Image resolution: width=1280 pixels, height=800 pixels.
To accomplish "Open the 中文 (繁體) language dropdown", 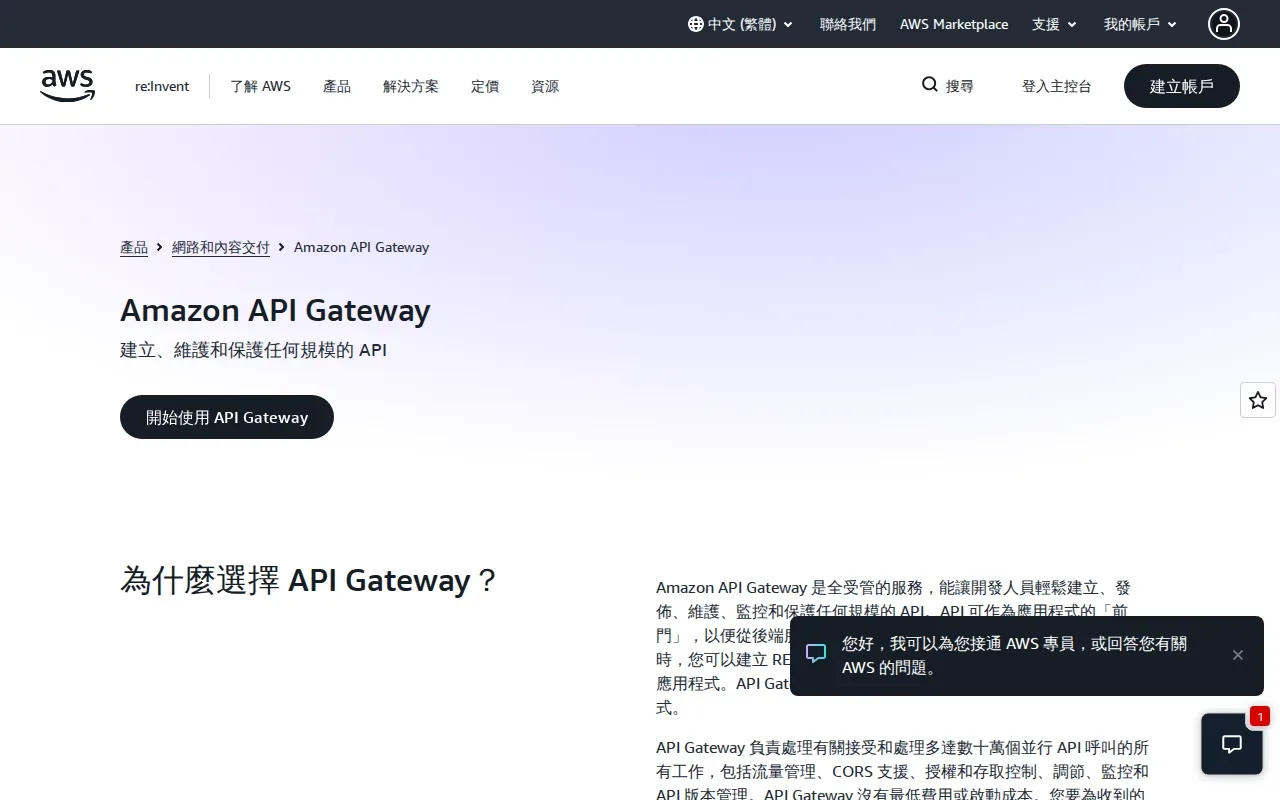I will [741, 24].
